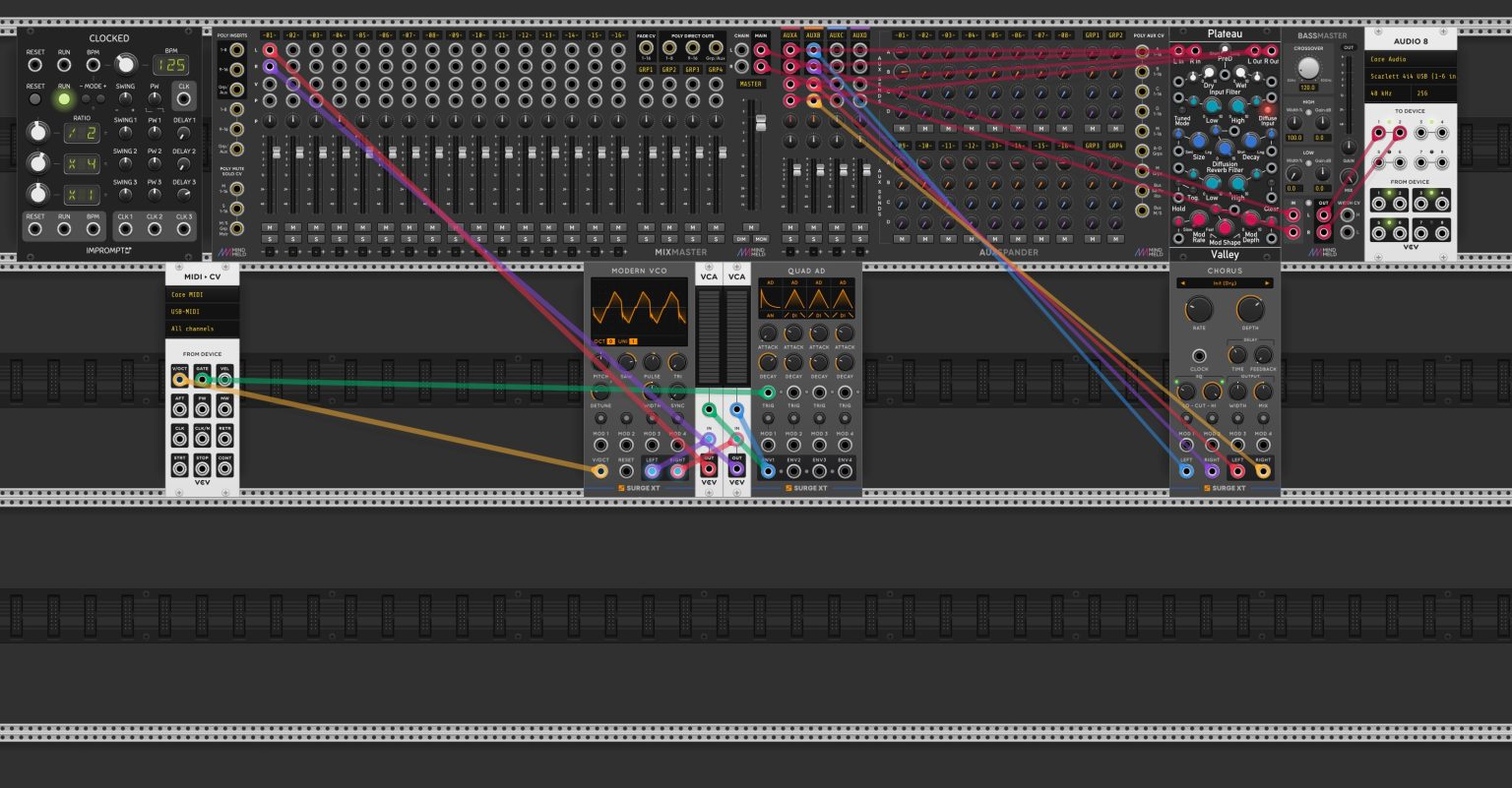
Task: Open the Core MIDI driver selector
Action: pos(203,294)
